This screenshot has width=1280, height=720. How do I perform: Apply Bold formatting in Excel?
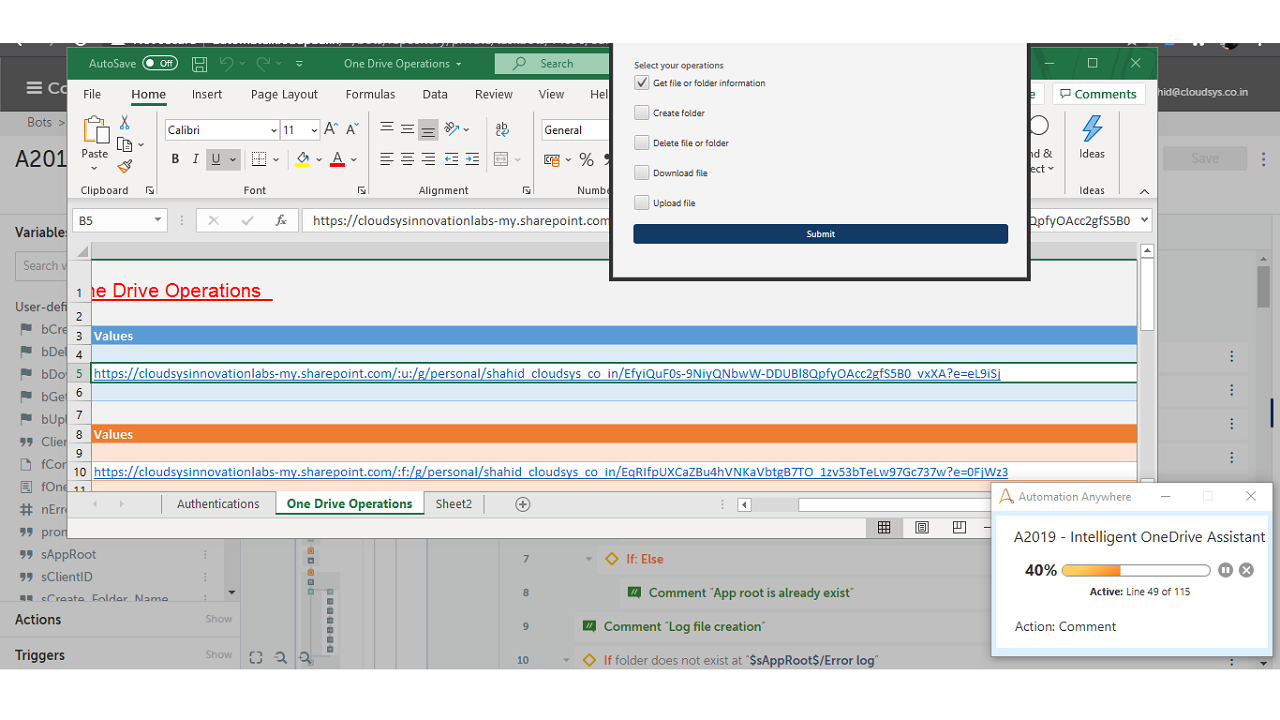pos(175,159)
